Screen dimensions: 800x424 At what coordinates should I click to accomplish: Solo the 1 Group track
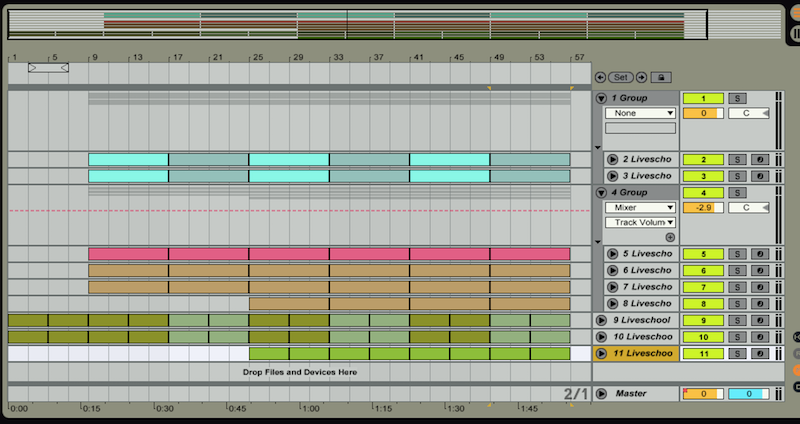[737, 98]
